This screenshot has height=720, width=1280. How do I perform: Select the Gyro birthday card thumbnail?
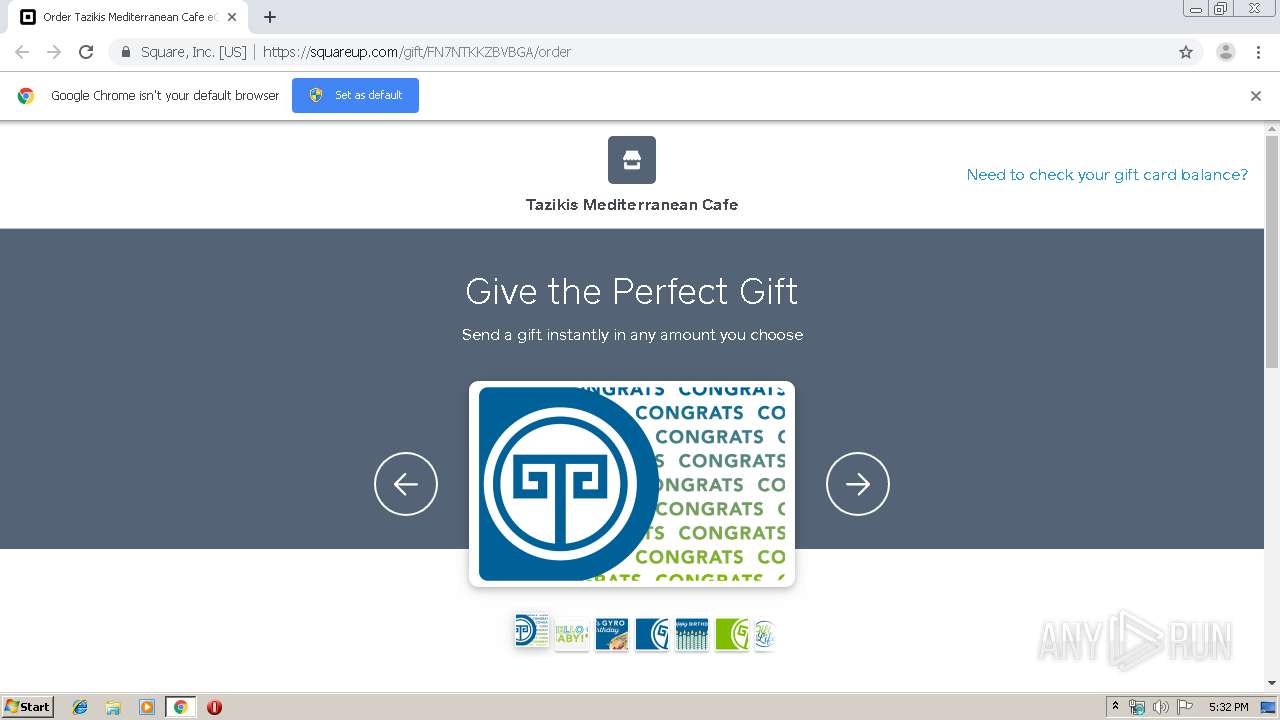pyautogui.click(x=612, y=635)
